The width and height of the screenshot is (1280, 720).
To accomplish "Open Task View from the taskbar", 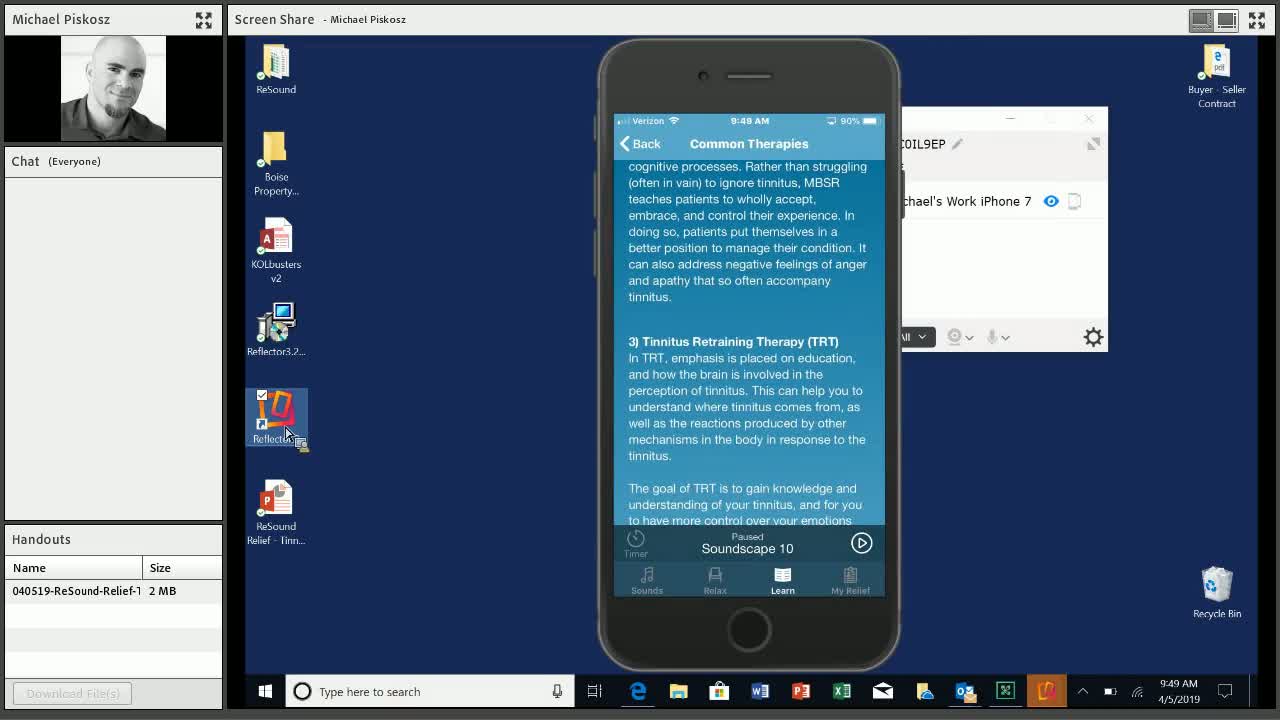I will point(594,691).
